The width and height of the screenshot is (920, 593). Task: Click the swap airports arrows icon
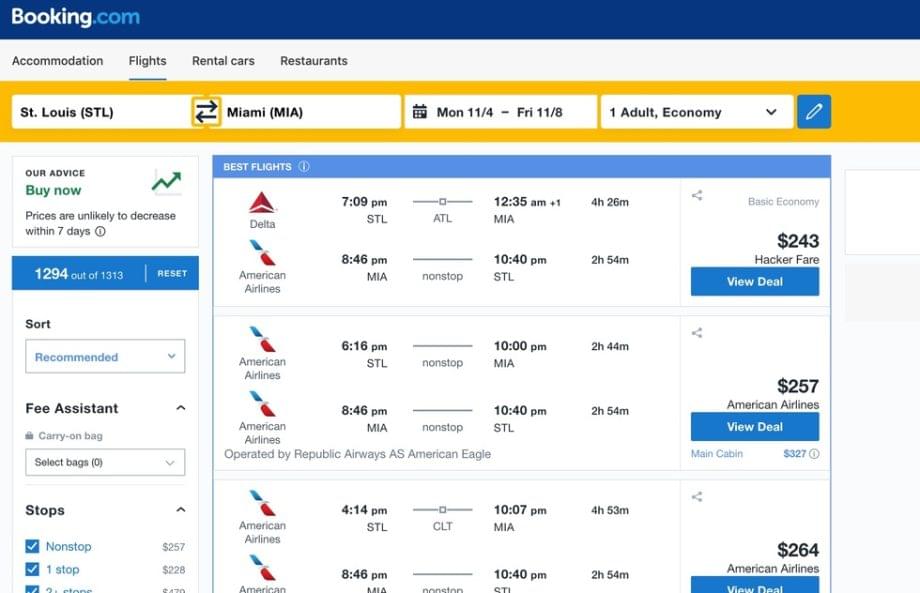coord(208,112)
